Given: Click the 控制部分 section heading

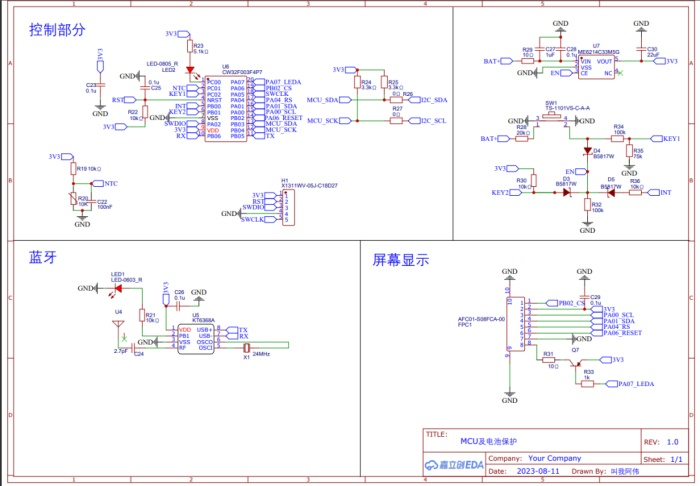Looking at the screenshot, I should tap(57, 31).
